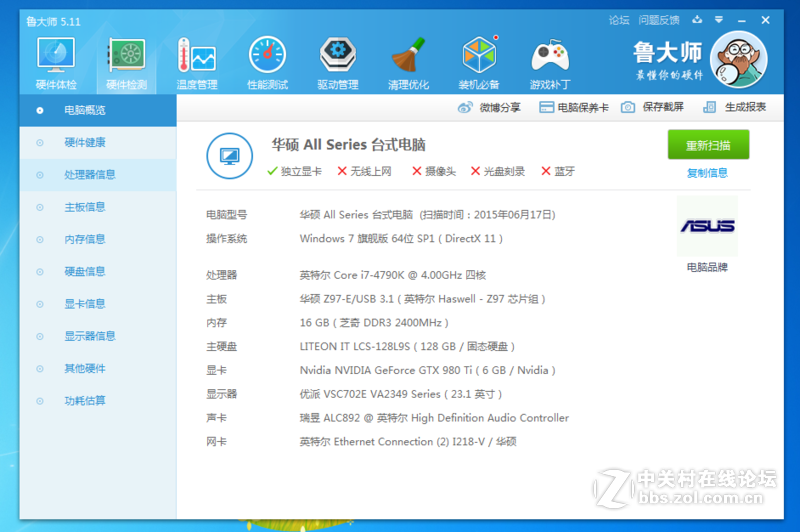Screen dimensions: 800x532
Task: Open 温度管理 temperature management
Action: [197, 63]
